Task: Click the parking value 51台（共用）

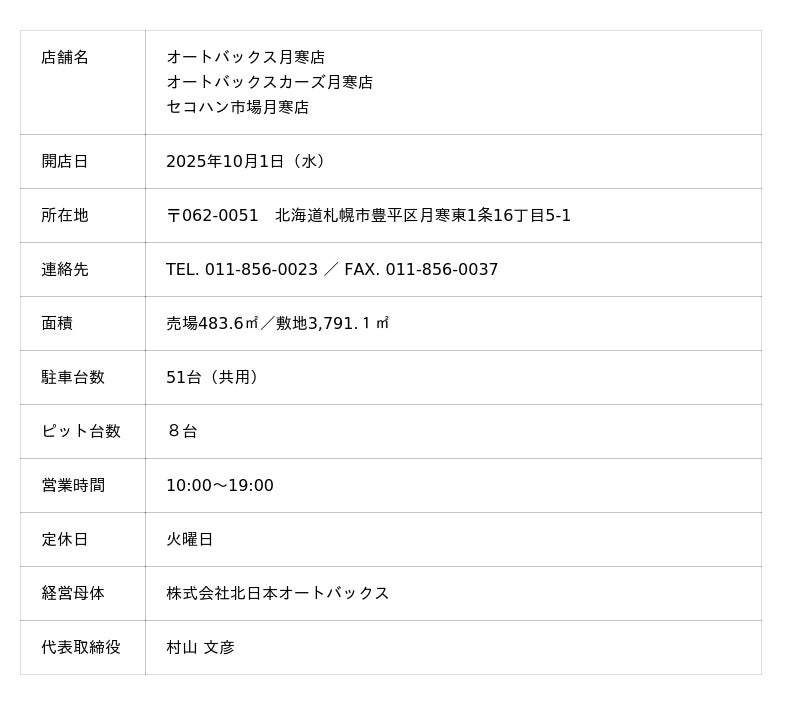Action: [214, 378]
